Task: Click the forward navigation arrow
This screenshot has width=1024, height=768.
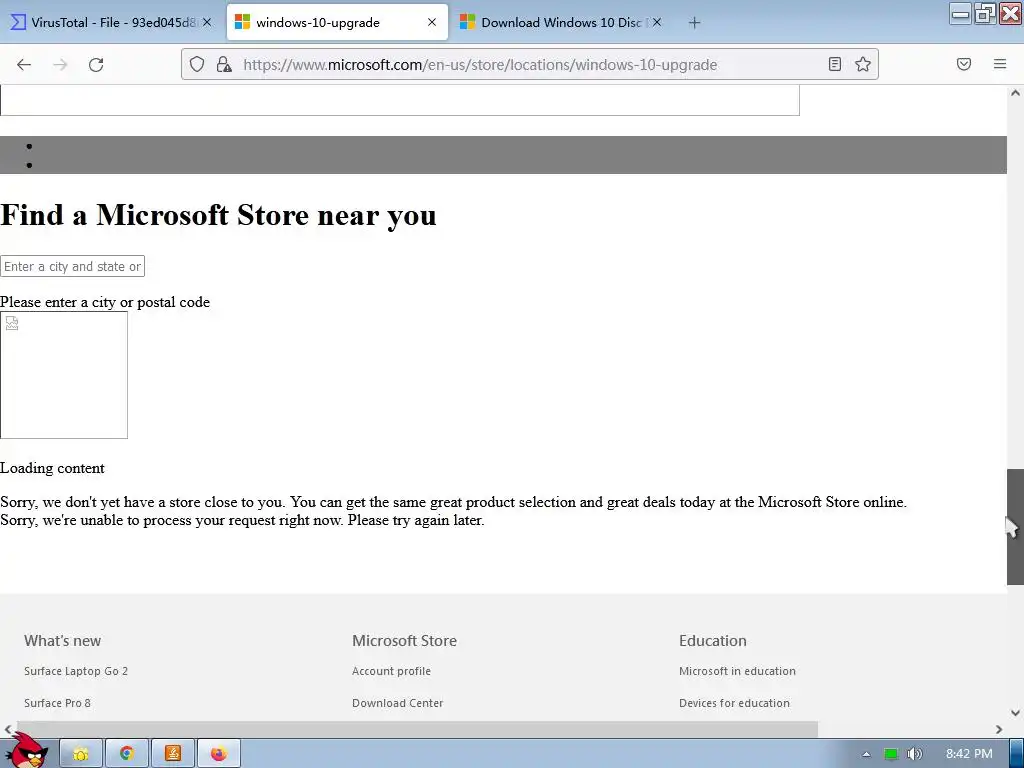Action: [60, 64]
